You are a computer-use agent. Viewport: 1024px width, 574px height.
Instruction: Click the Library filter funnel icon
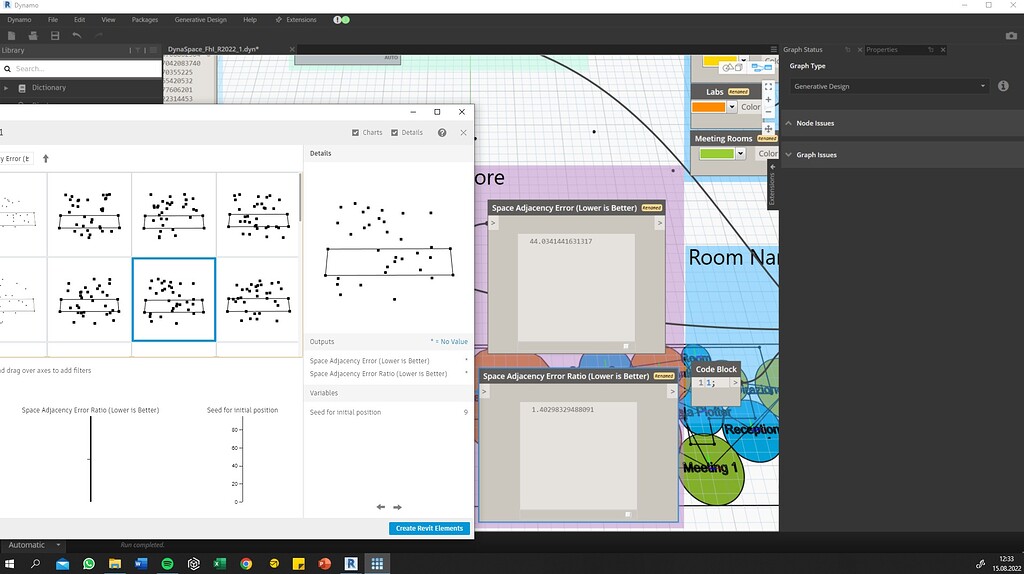point(138,50)
